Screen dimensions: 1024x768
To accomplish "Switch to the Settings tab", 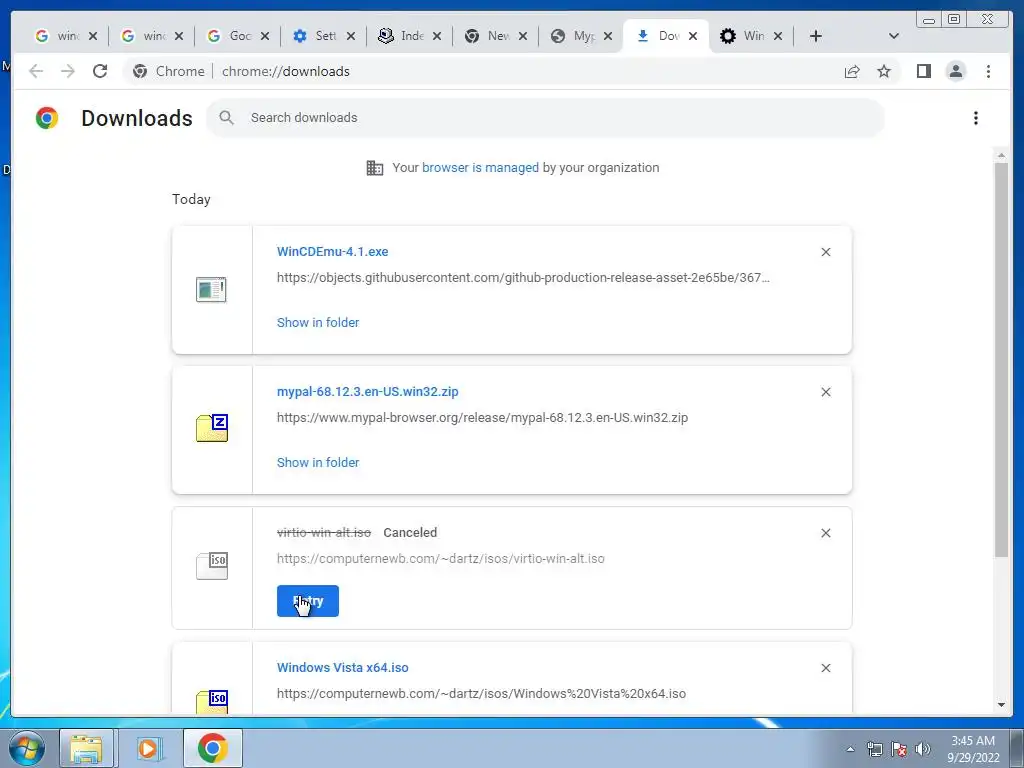I will tap(315, 36).
